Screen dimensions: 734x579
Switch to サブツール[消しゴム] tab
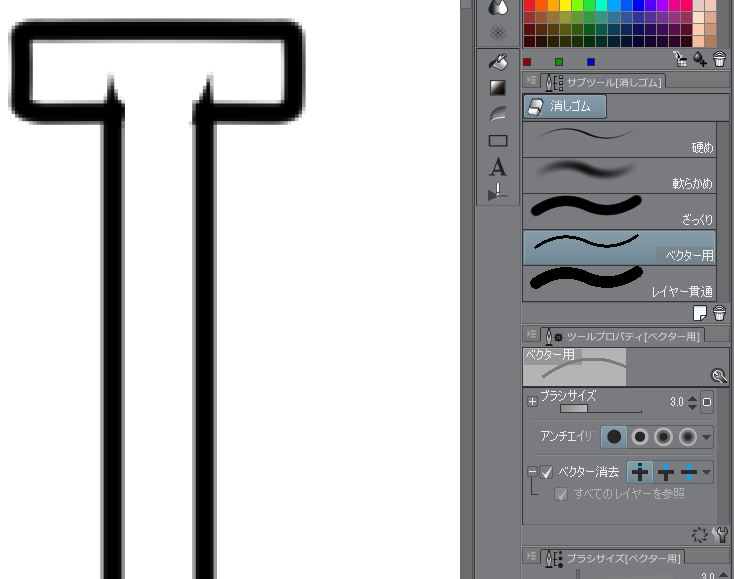(x=603, y=81)
